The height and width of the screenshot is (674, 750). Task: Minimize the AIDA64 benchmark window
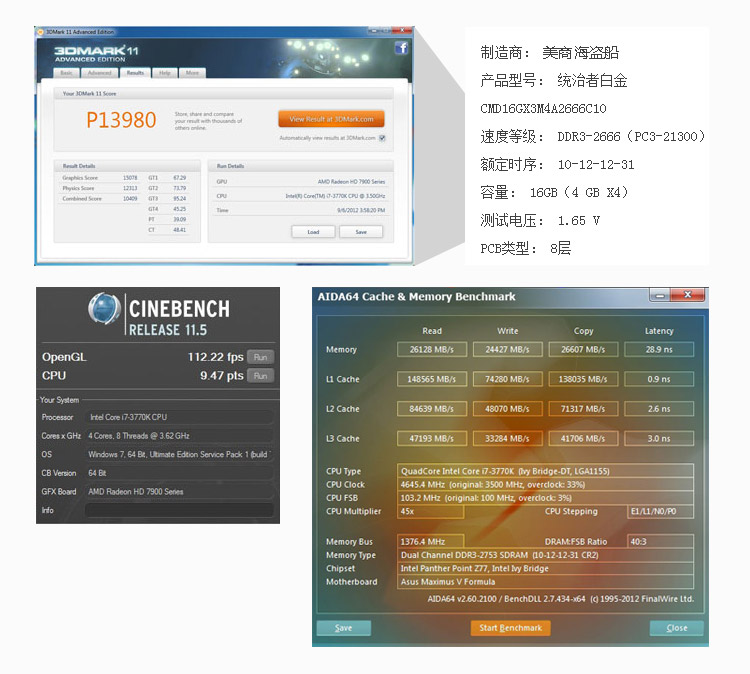point(660,296)
